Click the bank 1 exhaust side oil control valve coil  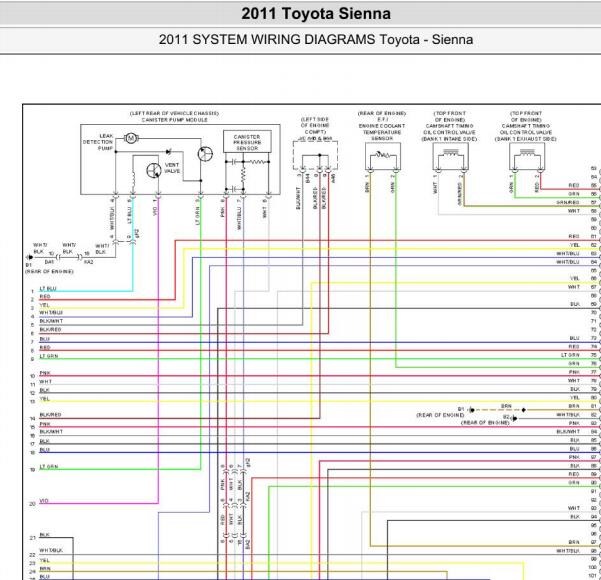pyautogui.click(x=527, y=153)
